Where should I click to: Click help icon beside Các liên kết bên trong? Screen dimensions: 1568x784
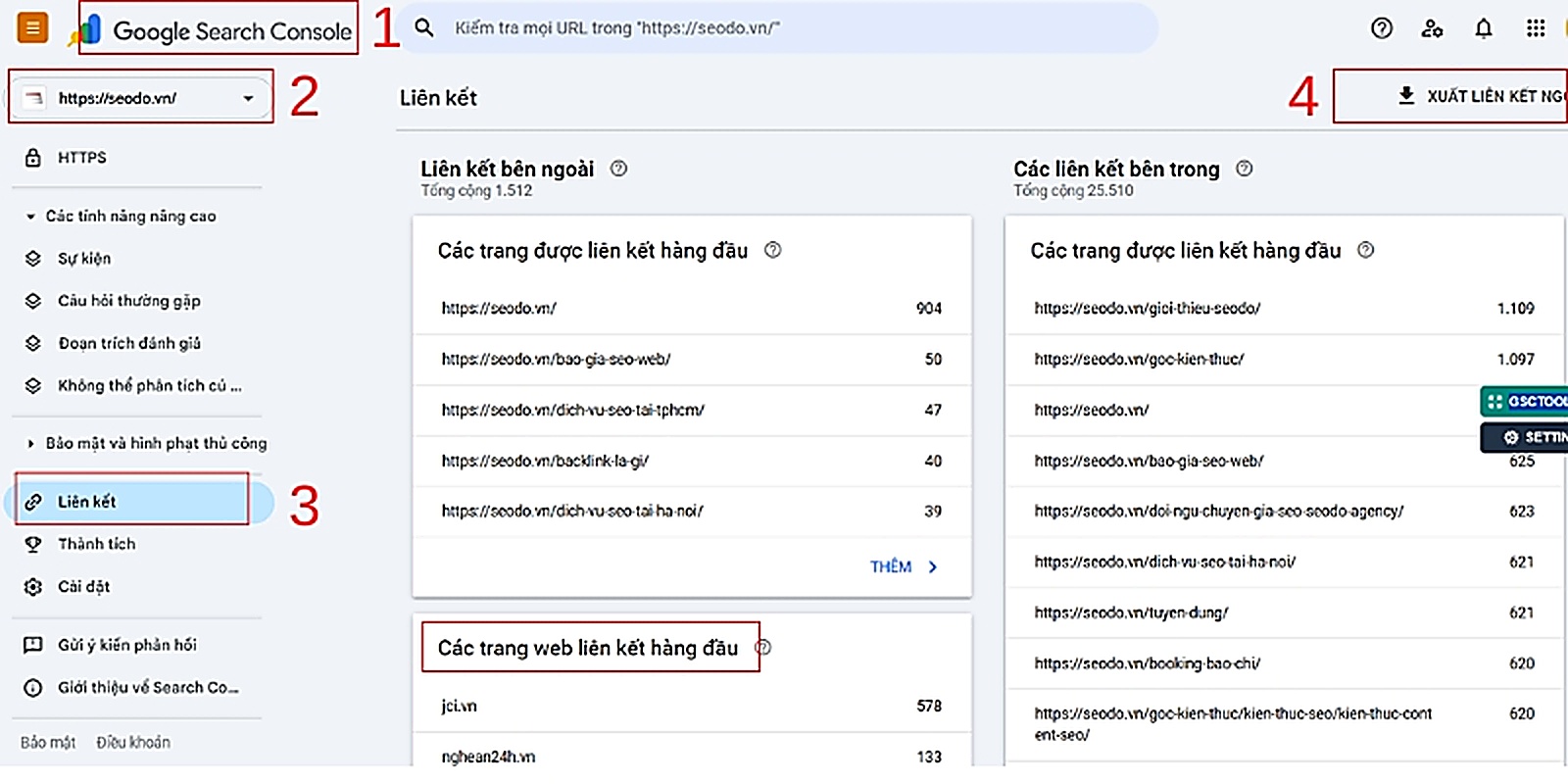(x=1245, y=169)
